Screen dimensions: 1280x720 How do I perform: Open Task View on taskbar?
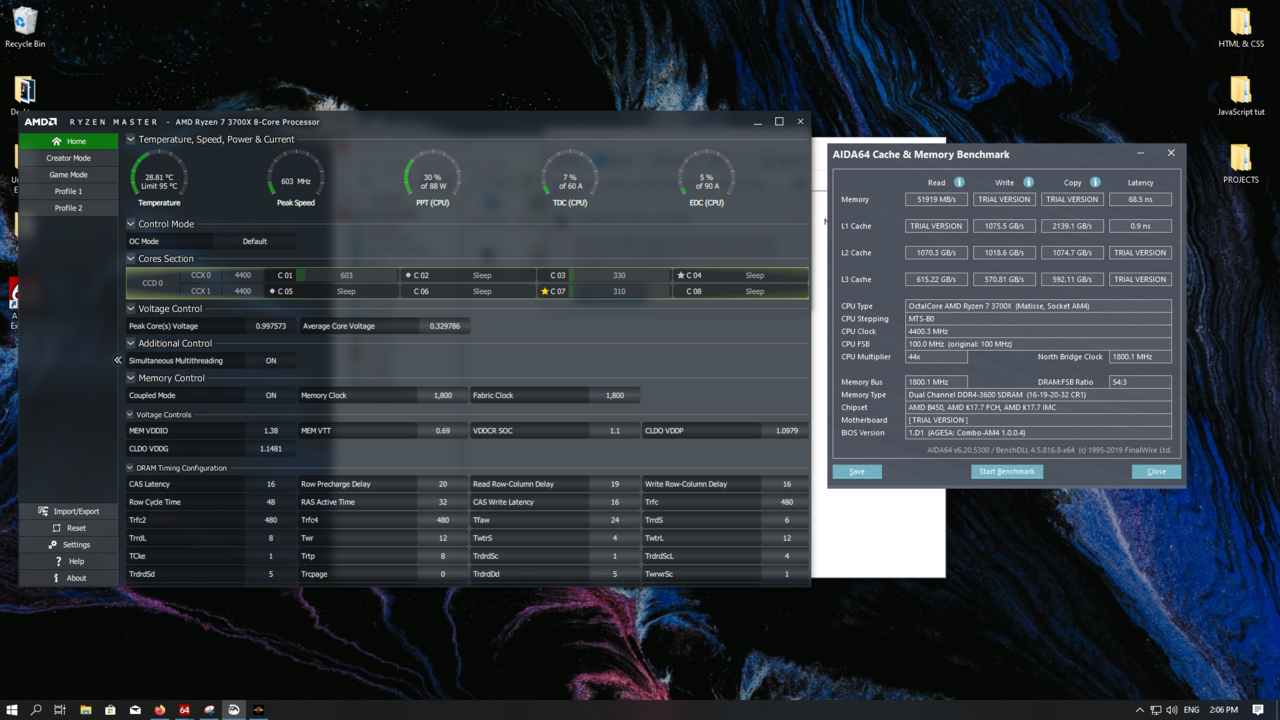(x=60, y=710)
